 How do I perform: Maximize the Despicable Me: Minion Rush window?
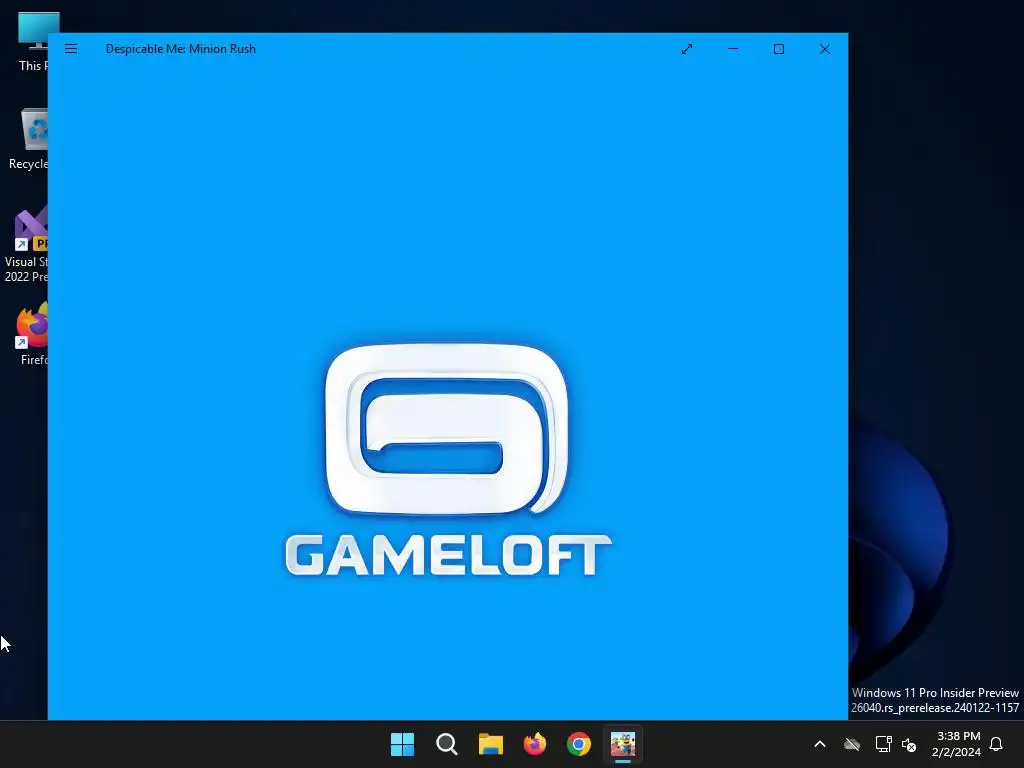point(778,49)
